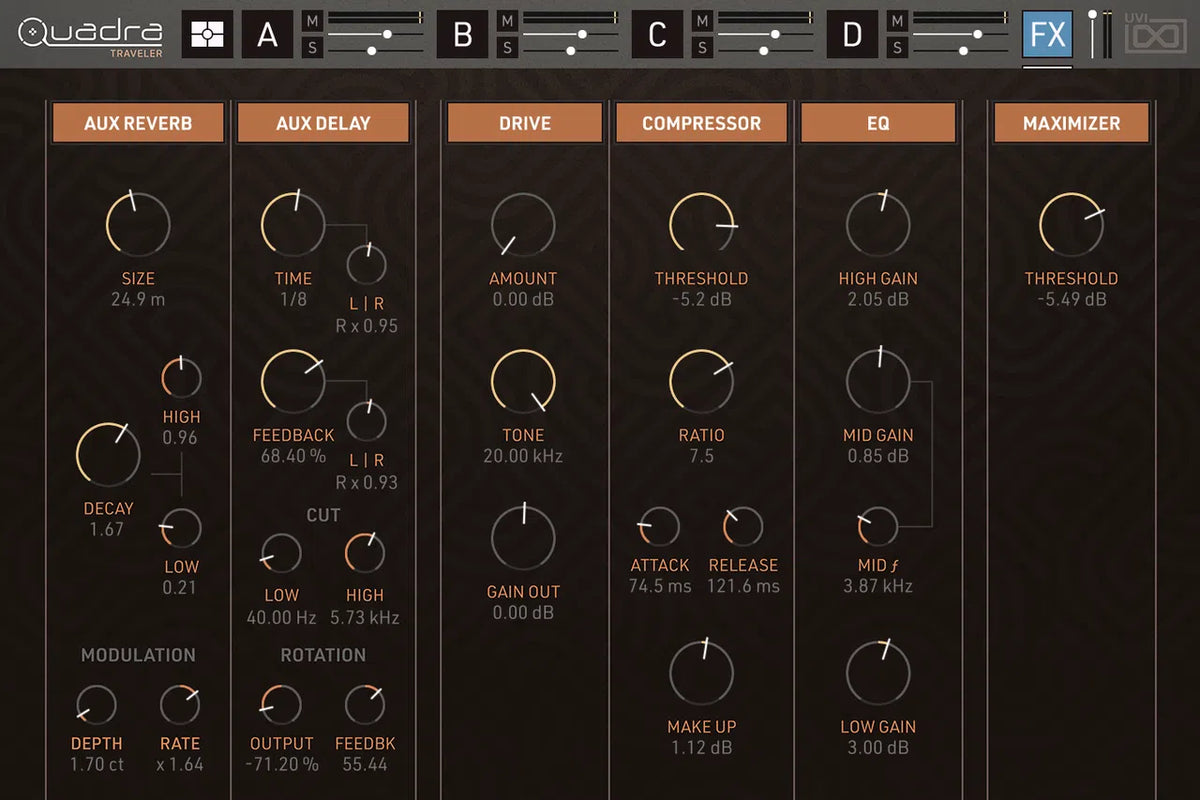
Task: Solo layer B with S button
Action: pos(508,47)
